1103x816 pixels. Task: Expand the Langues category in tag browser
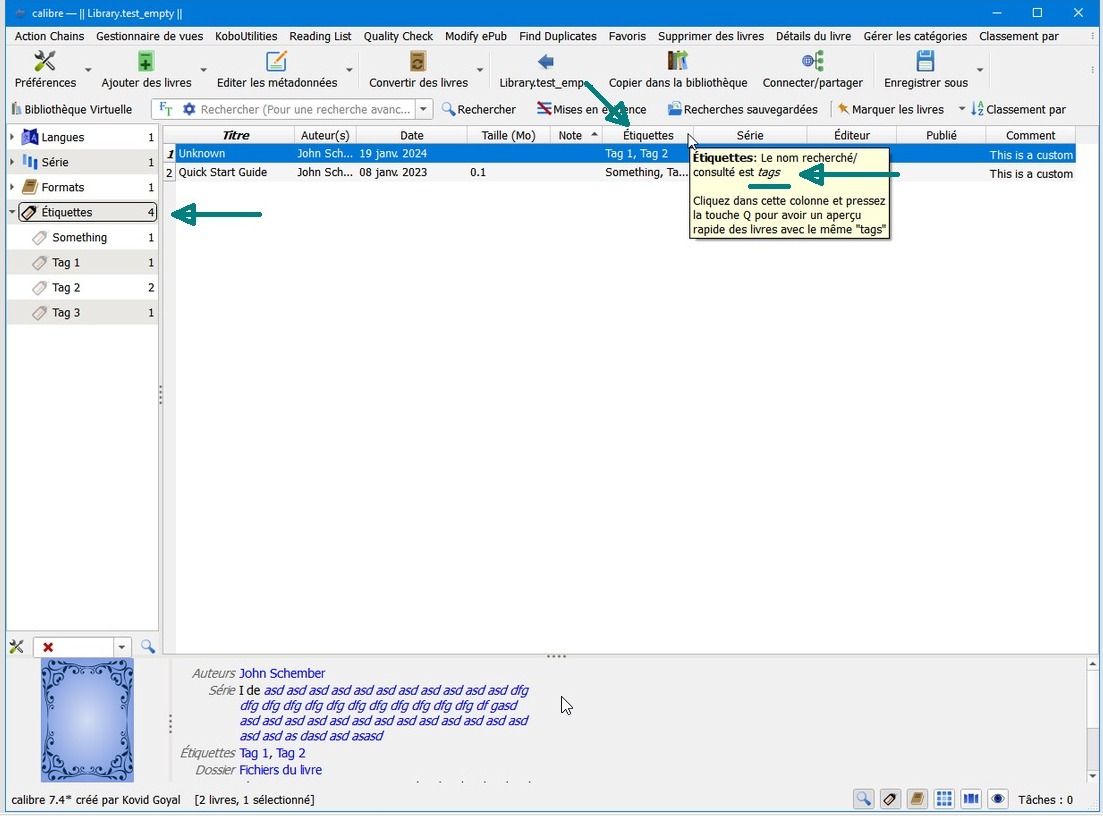tap(12, 137)
